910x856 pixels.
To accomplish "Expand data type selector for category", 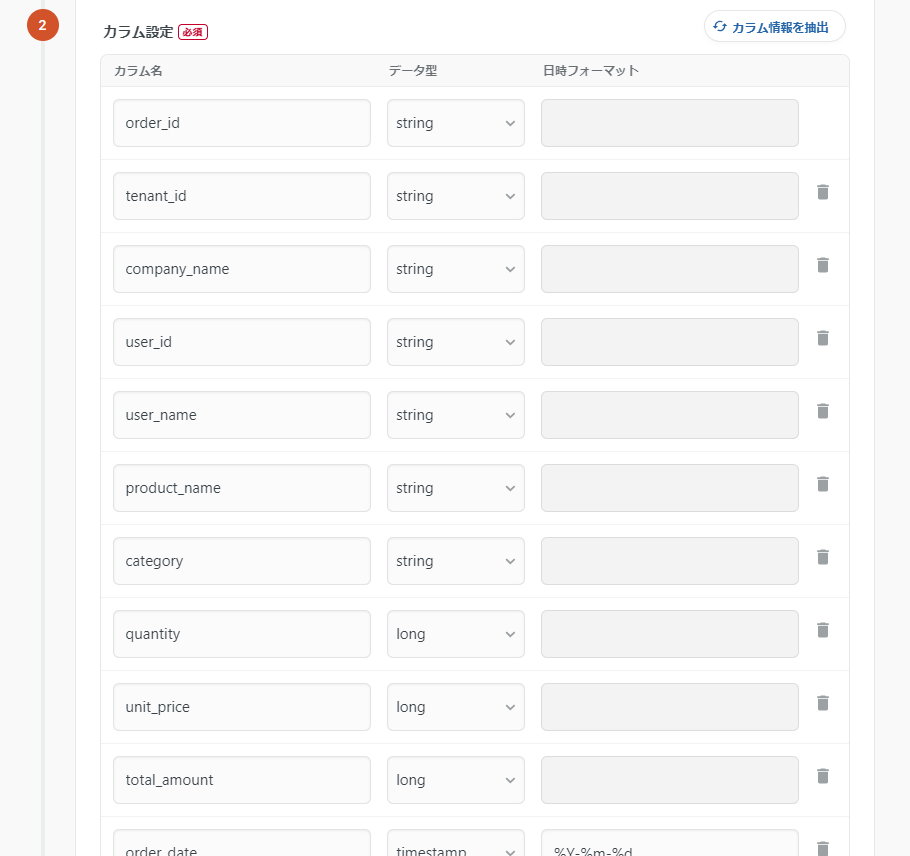I will coord(456,561).
